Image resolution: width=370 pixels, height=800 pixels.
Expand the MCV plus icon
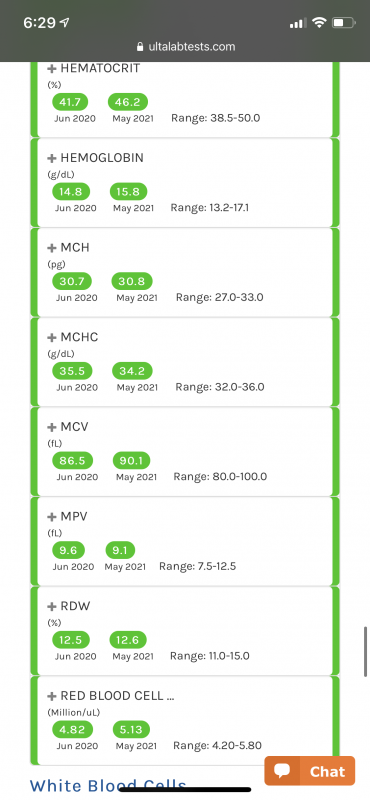52,427
